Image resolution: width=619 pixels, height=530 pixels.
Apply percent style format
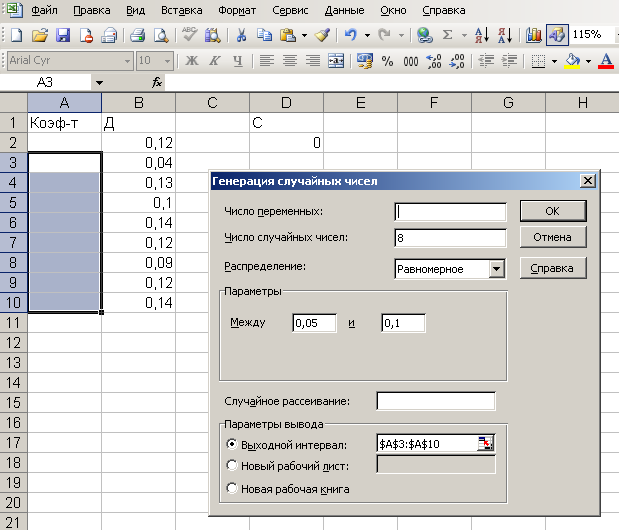[x=387, y=61]
